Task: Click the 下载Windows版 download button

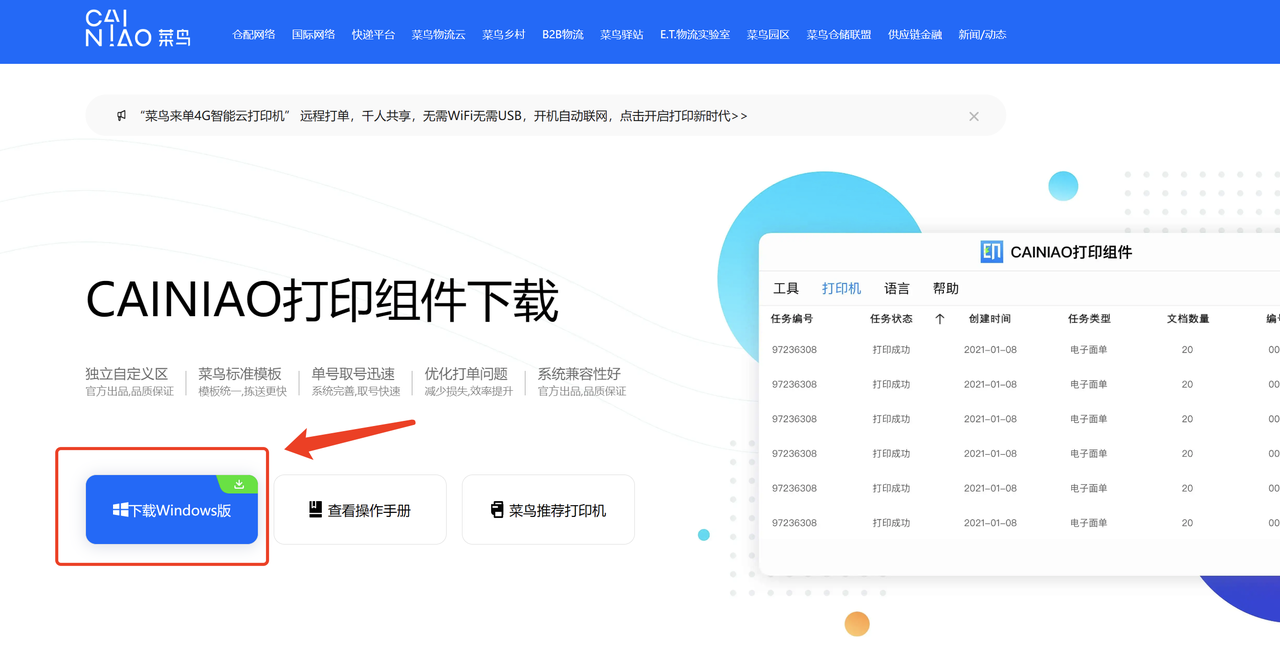Action: pos(171,509)
